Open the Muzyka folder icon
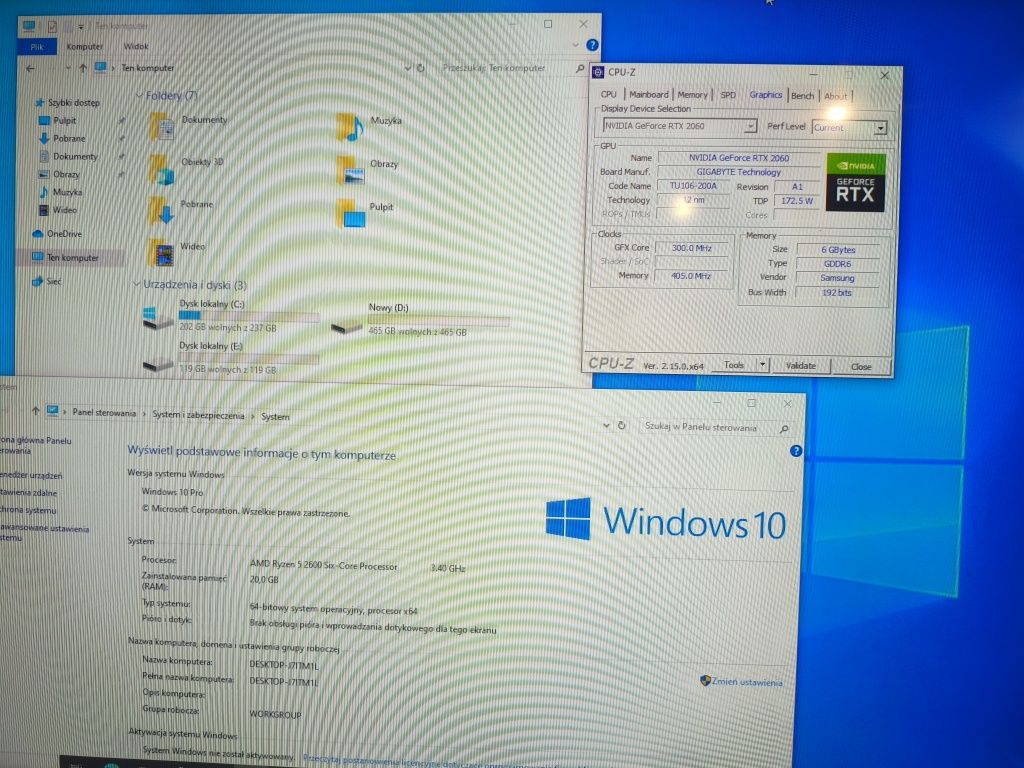1024x768 pixels. [349, 127]
